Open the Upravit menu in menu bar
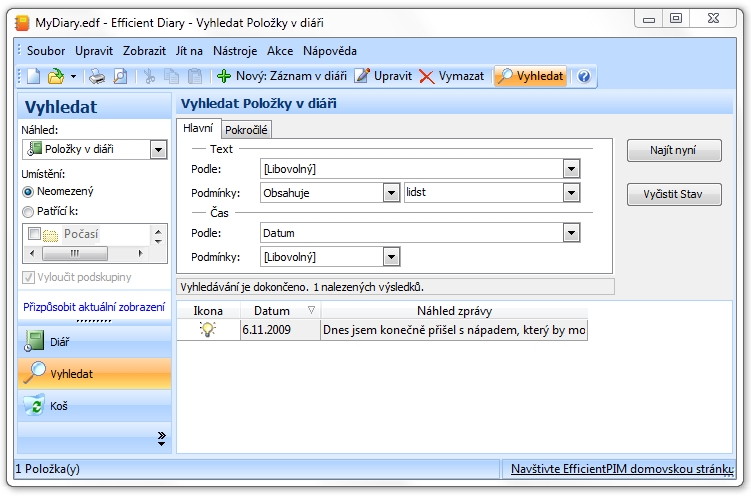The width and height of the screenshot is (751, 497). (x=94, y=51)
